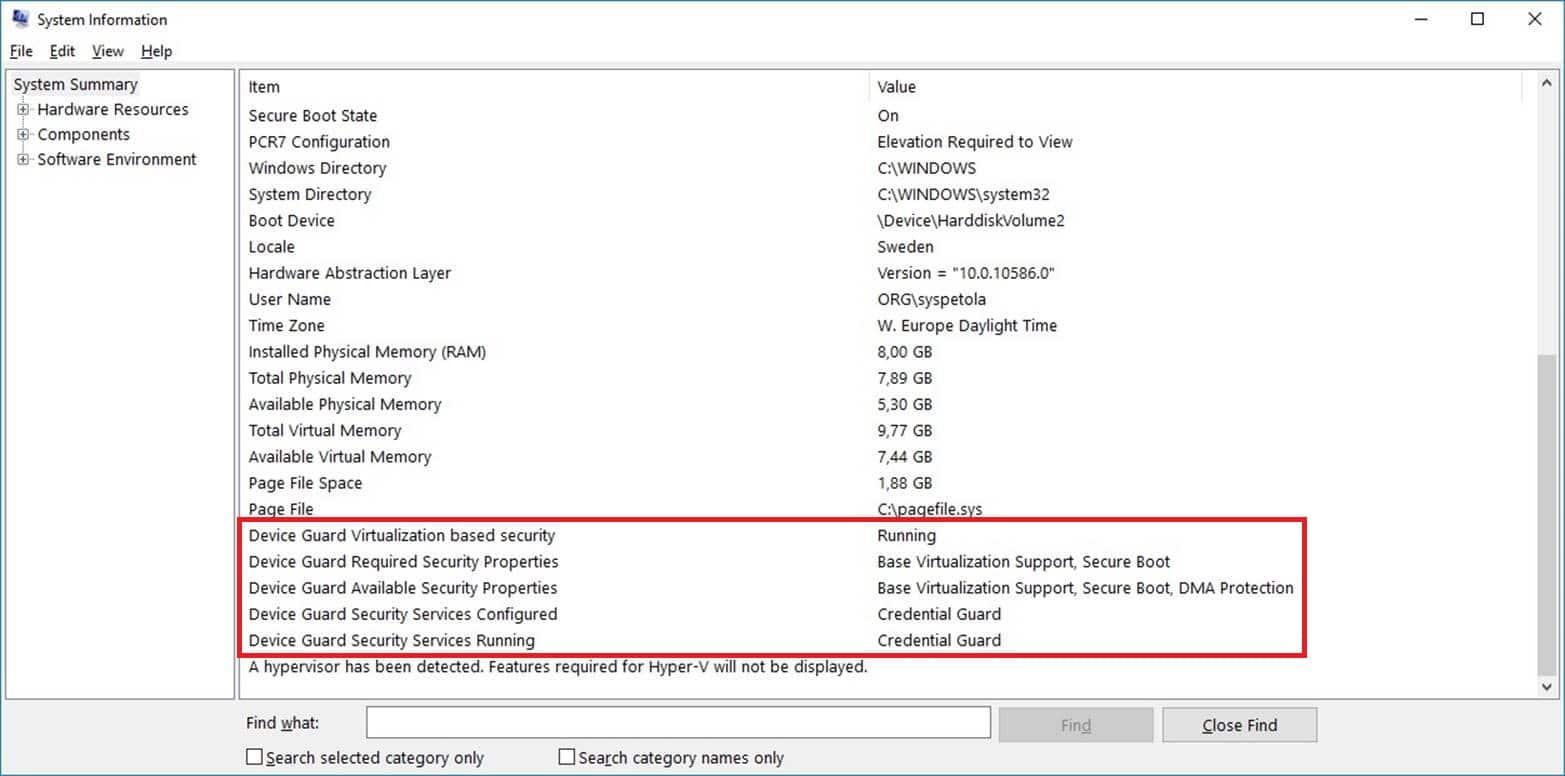
Task: Click the Find button
Action: point(1076,725)
